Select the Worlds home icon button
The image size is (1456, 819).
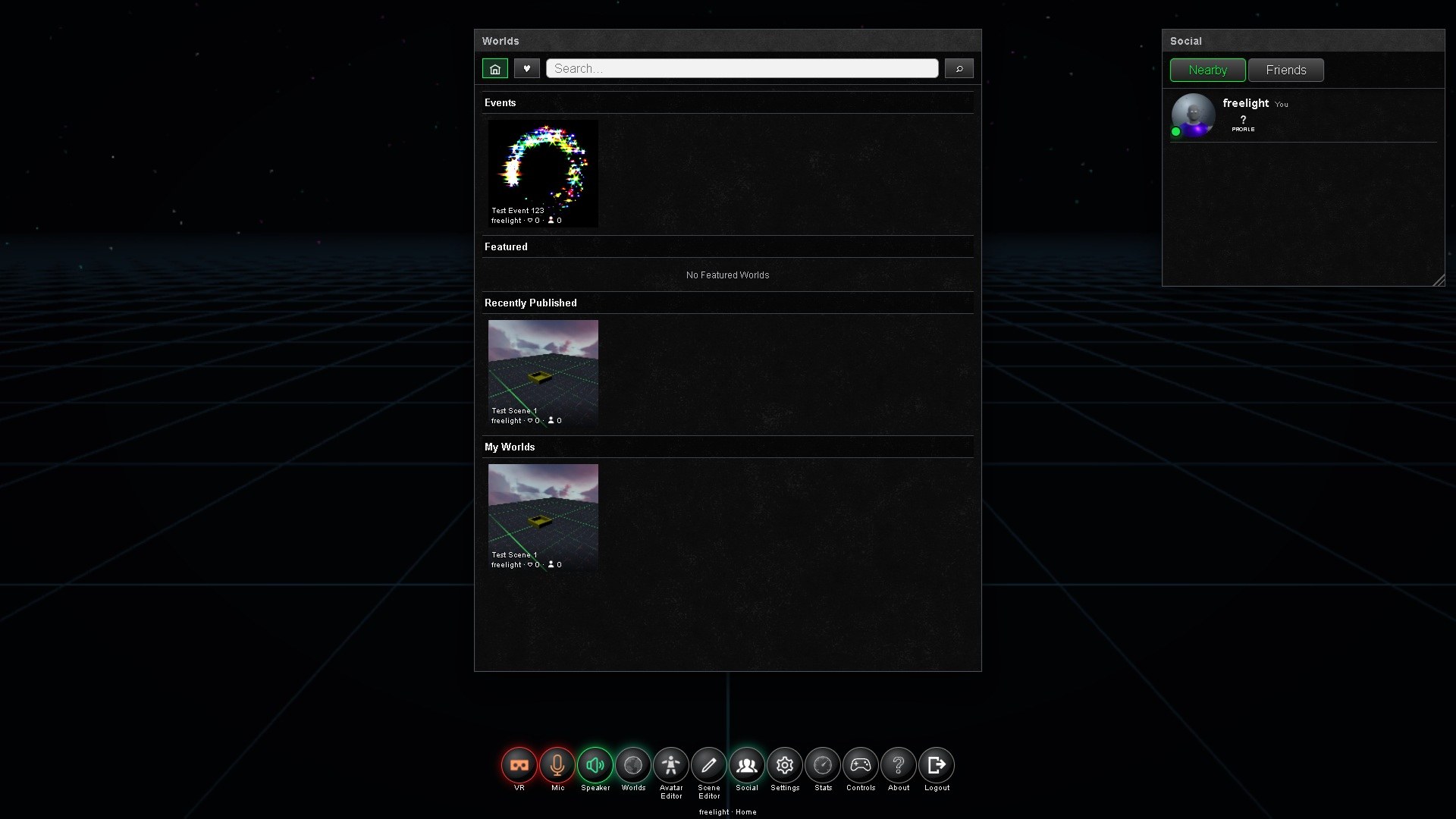click(x=495, y=69)
